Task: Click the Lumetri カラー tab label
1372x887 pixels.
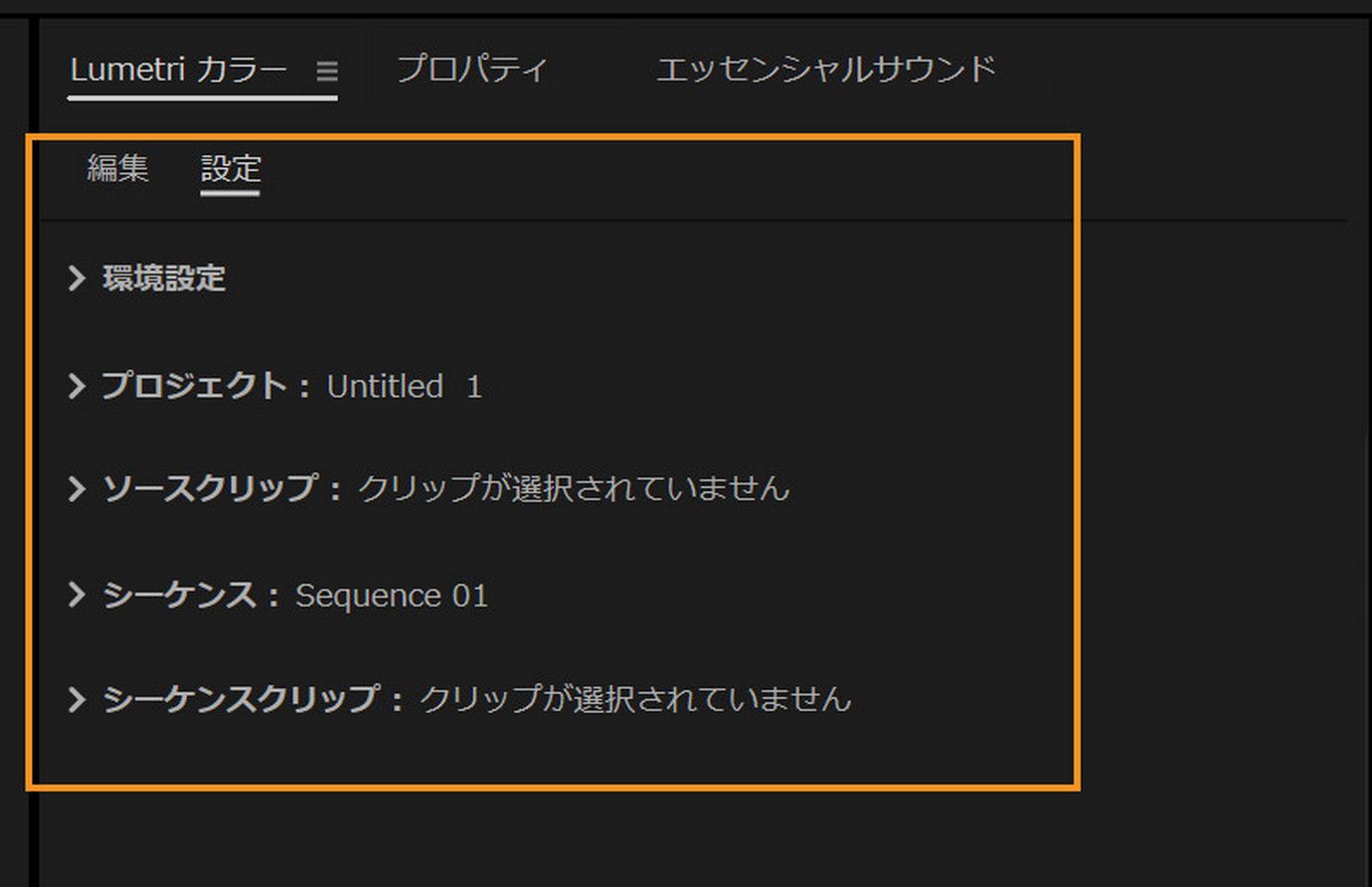Action: tap(179, 69)
